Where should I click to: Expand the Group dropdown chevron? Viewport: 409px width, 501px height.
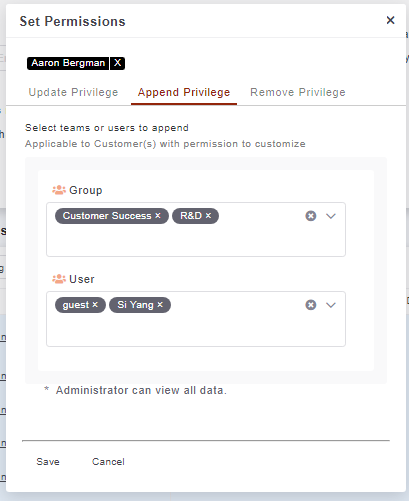coord(331,216)
